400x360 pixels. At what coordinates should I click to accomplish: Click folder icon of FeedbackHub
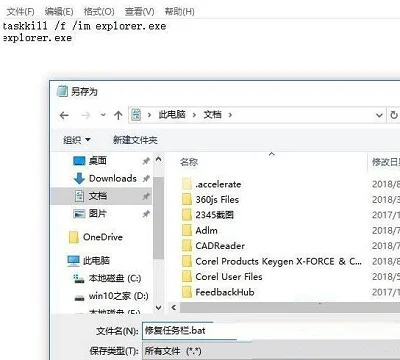(x=187, y=292)
